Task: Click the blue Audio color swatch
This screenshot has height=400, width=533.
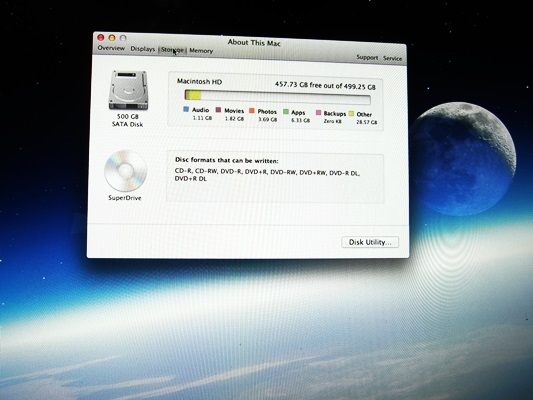Action: click(186, 109)
